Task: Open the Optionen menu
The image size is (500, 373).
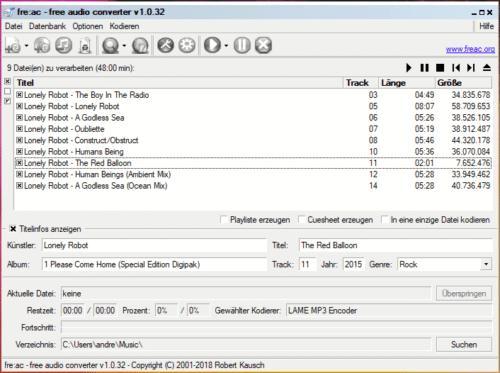Action: pos(88,26)
